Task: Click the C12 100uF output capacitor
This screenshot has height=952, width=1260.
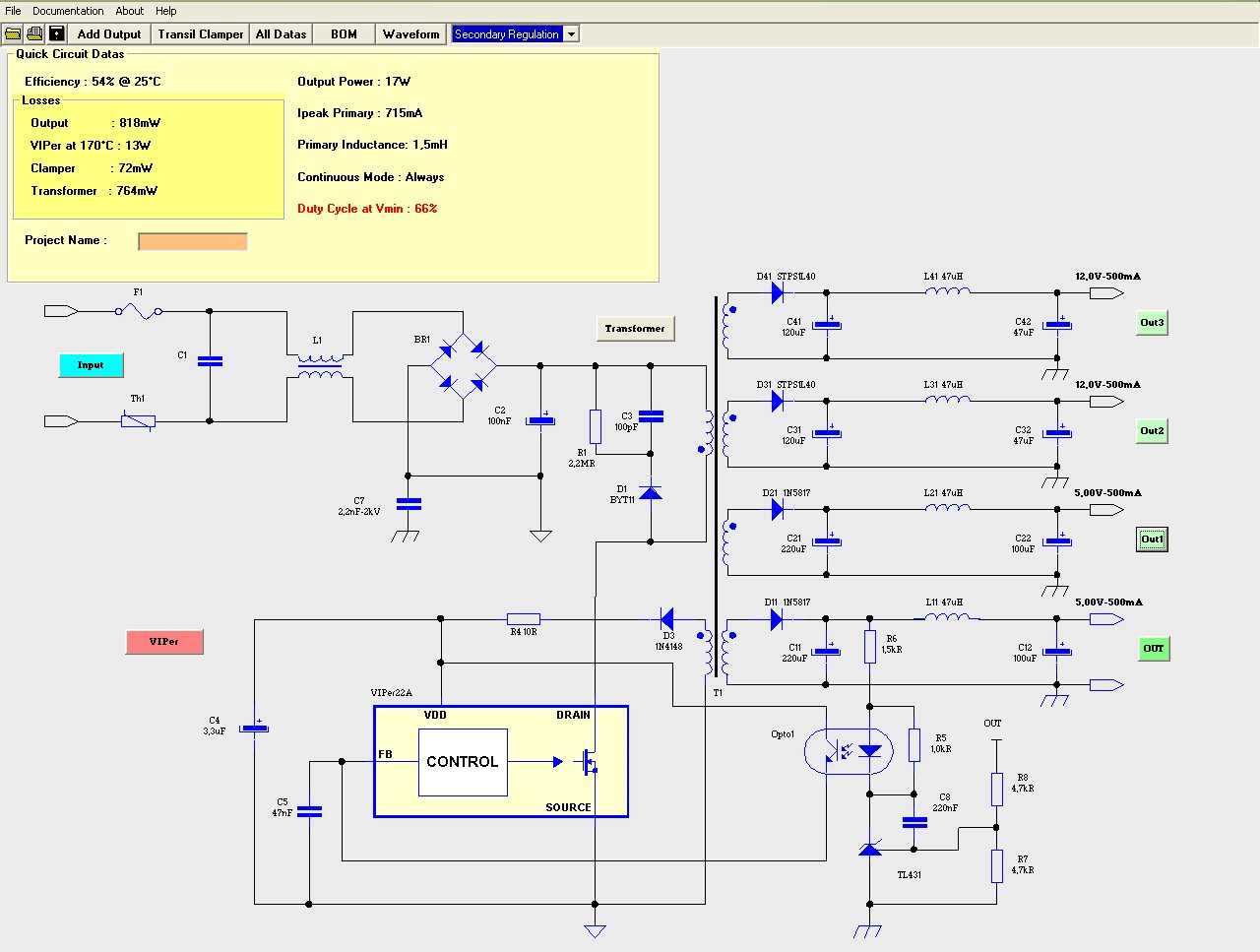Action: (1058, 650)
